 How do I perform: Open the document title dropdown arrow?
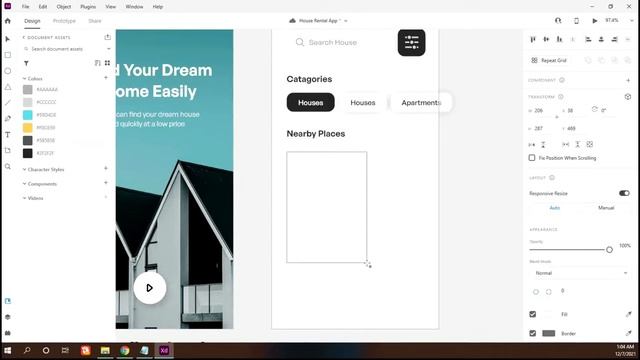[x=346, y=21]
